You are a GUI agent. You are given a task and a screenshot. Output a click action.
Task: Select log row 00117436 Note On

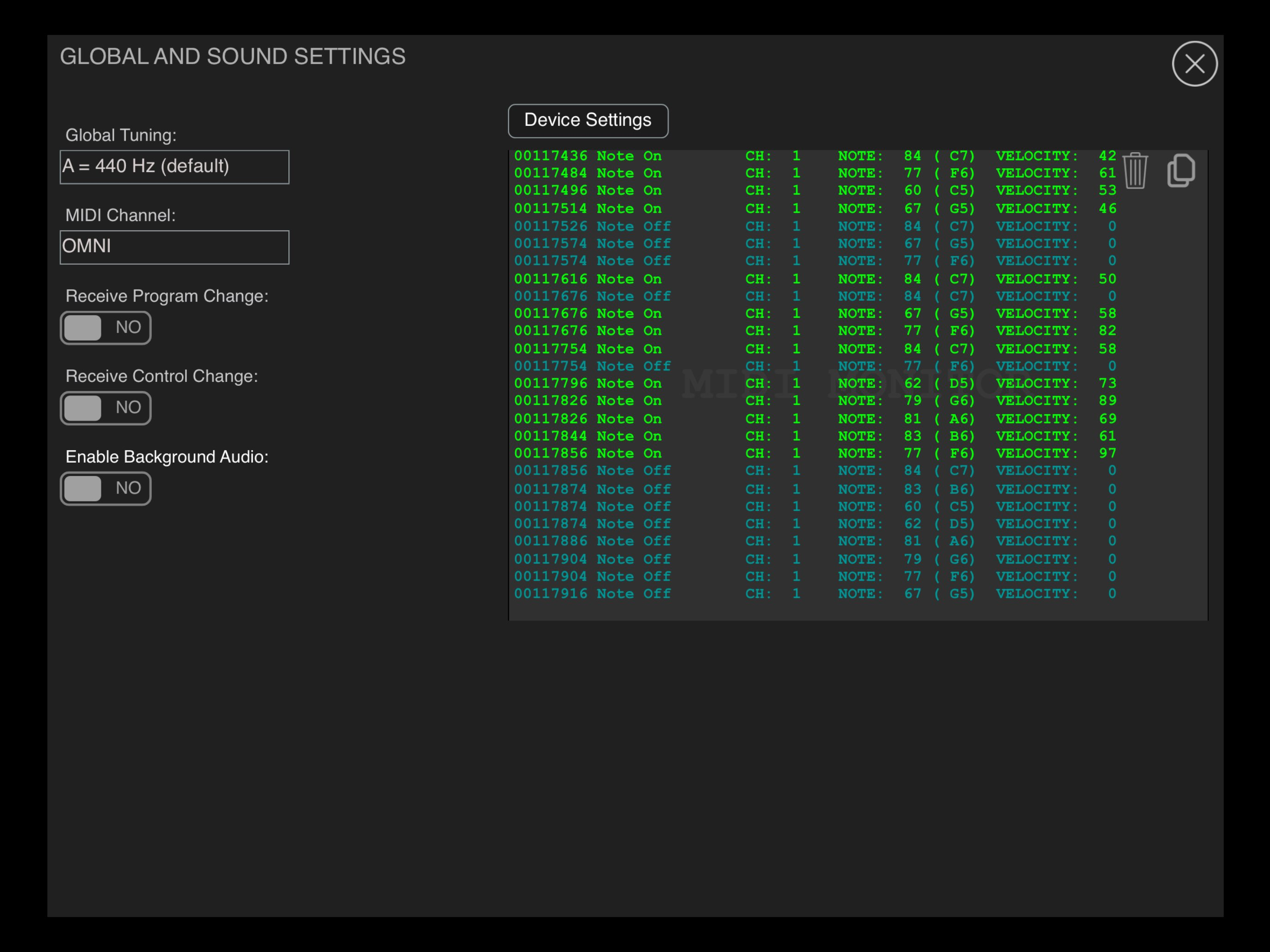pos(815,156)
